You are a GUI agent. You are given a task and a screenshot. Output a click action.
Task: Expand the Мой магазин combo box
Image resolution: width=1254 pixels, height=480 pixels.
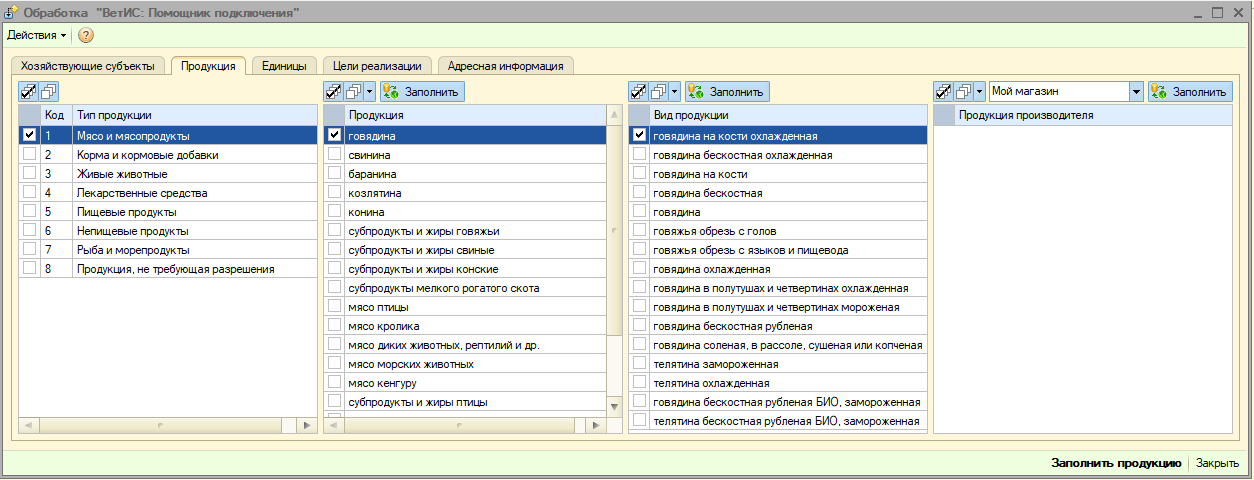click(x=1136, y=91)
